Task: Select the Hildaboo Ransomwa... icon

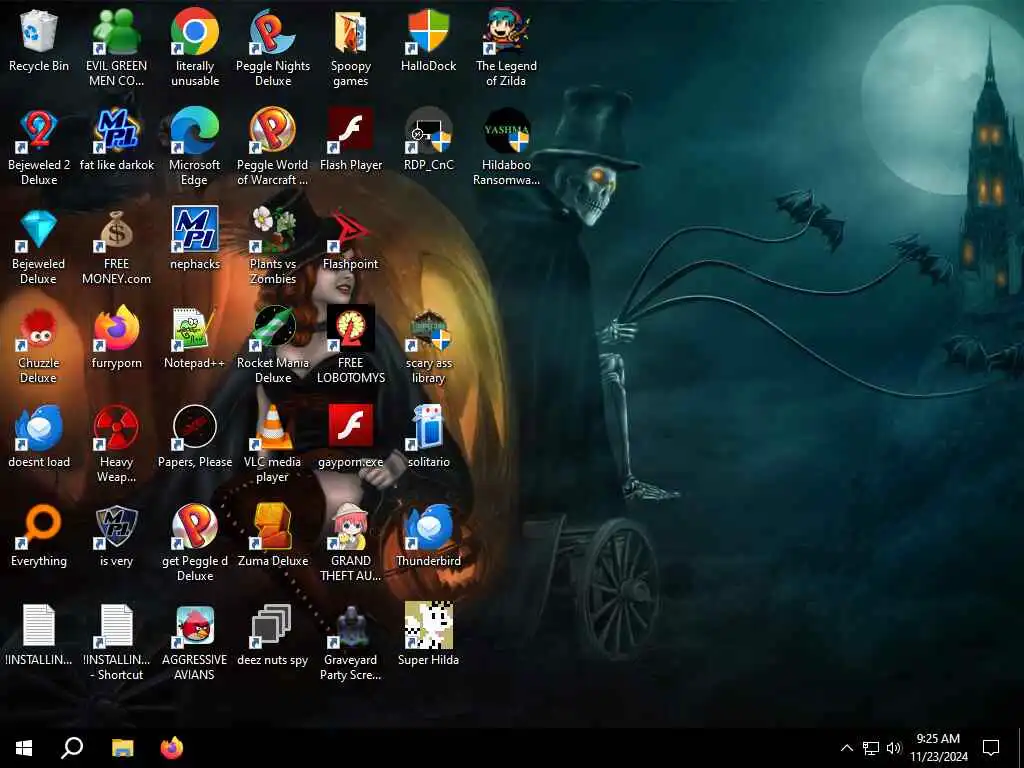Action: tap(506, 148)
